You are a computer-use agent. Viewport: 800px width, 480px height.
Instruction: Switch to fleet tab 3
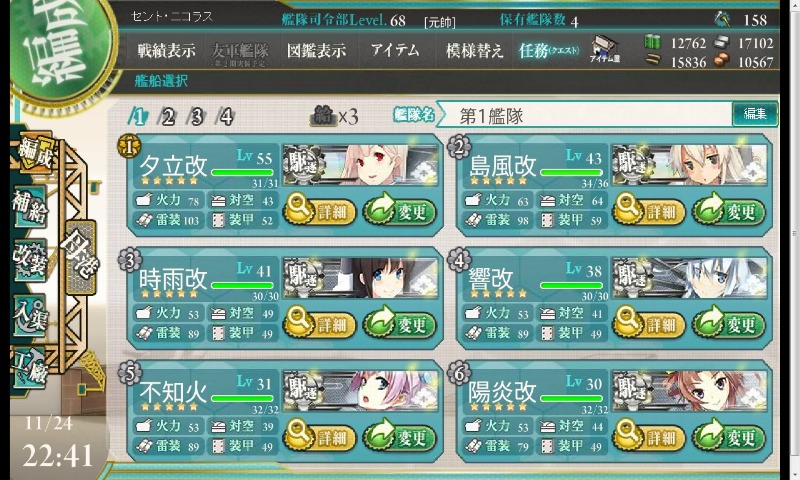click(x=196, y=117)
